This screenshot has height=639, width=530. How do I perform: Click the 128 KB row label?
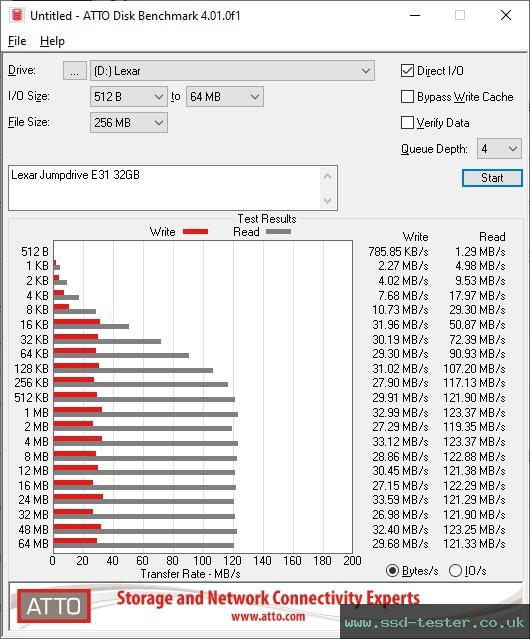(31, 369)
